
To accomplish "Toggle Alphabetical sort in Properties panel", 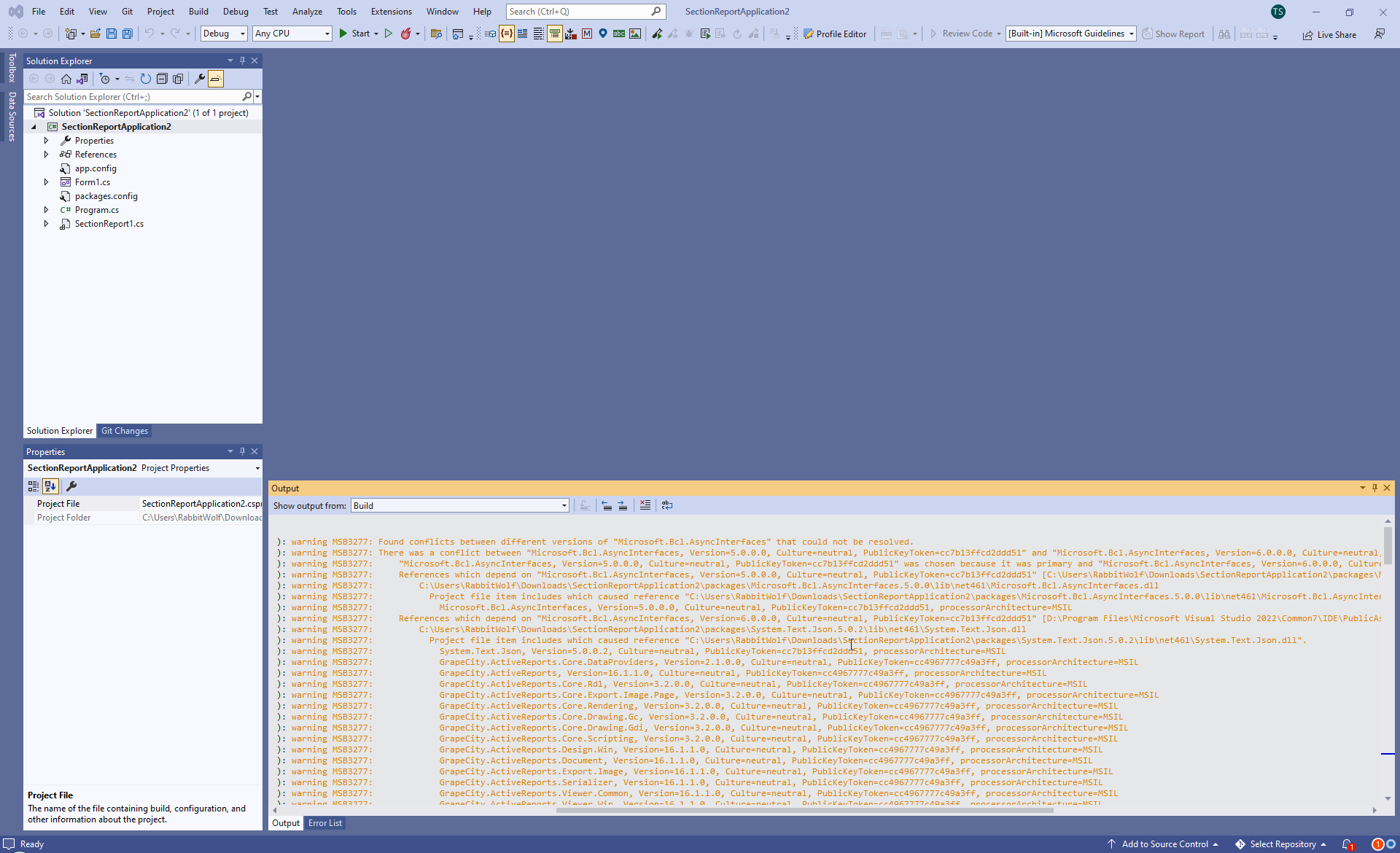I will (x=50, y=486).
